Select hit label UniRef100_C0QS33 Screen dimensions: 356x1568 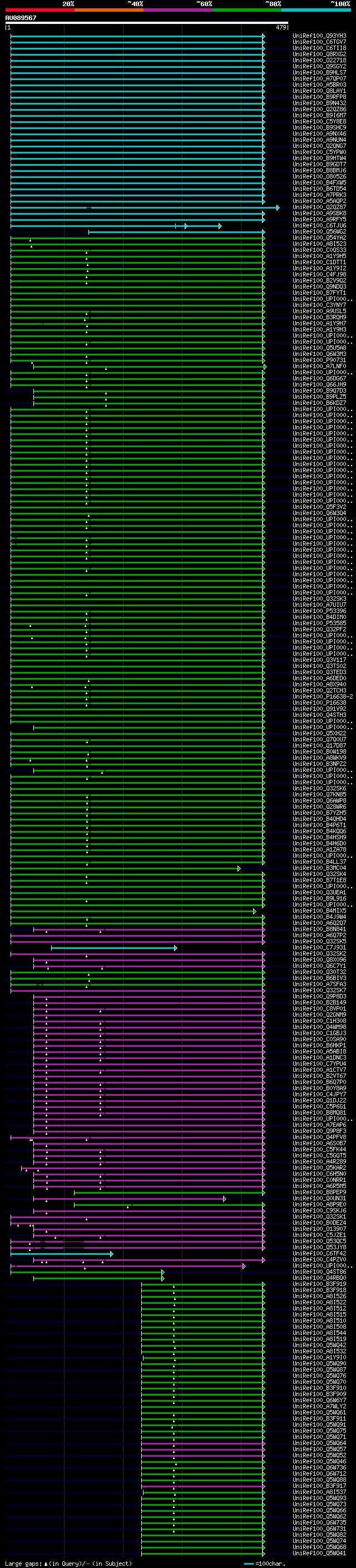(319, 250)
